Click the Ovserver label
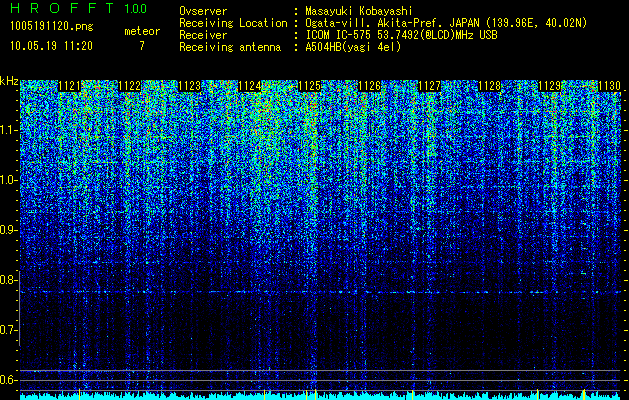The height and width of the screenshot is (400, 629). pyautogui.click(x=203, y=11)
